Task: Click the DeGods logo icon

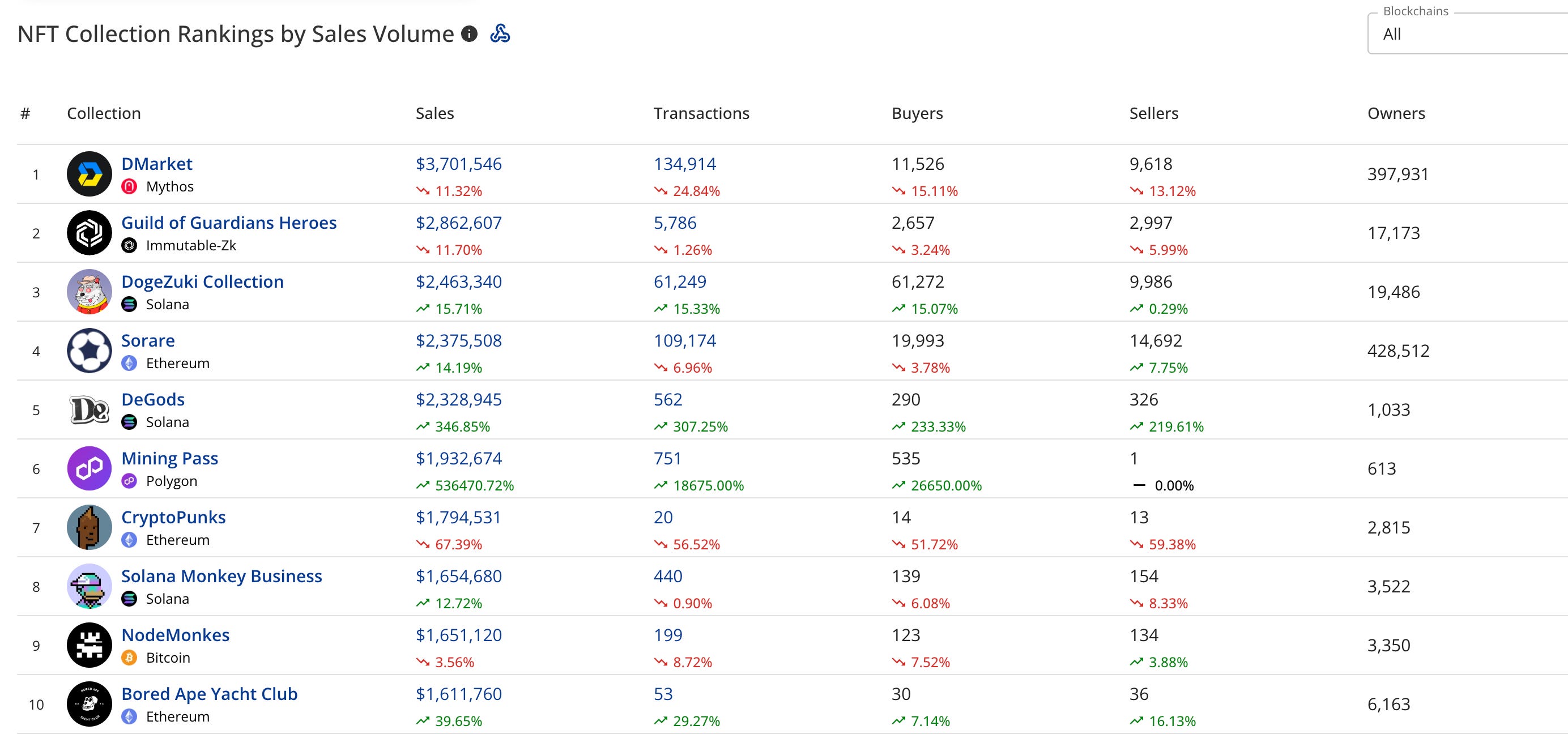Action: point(89,409)
